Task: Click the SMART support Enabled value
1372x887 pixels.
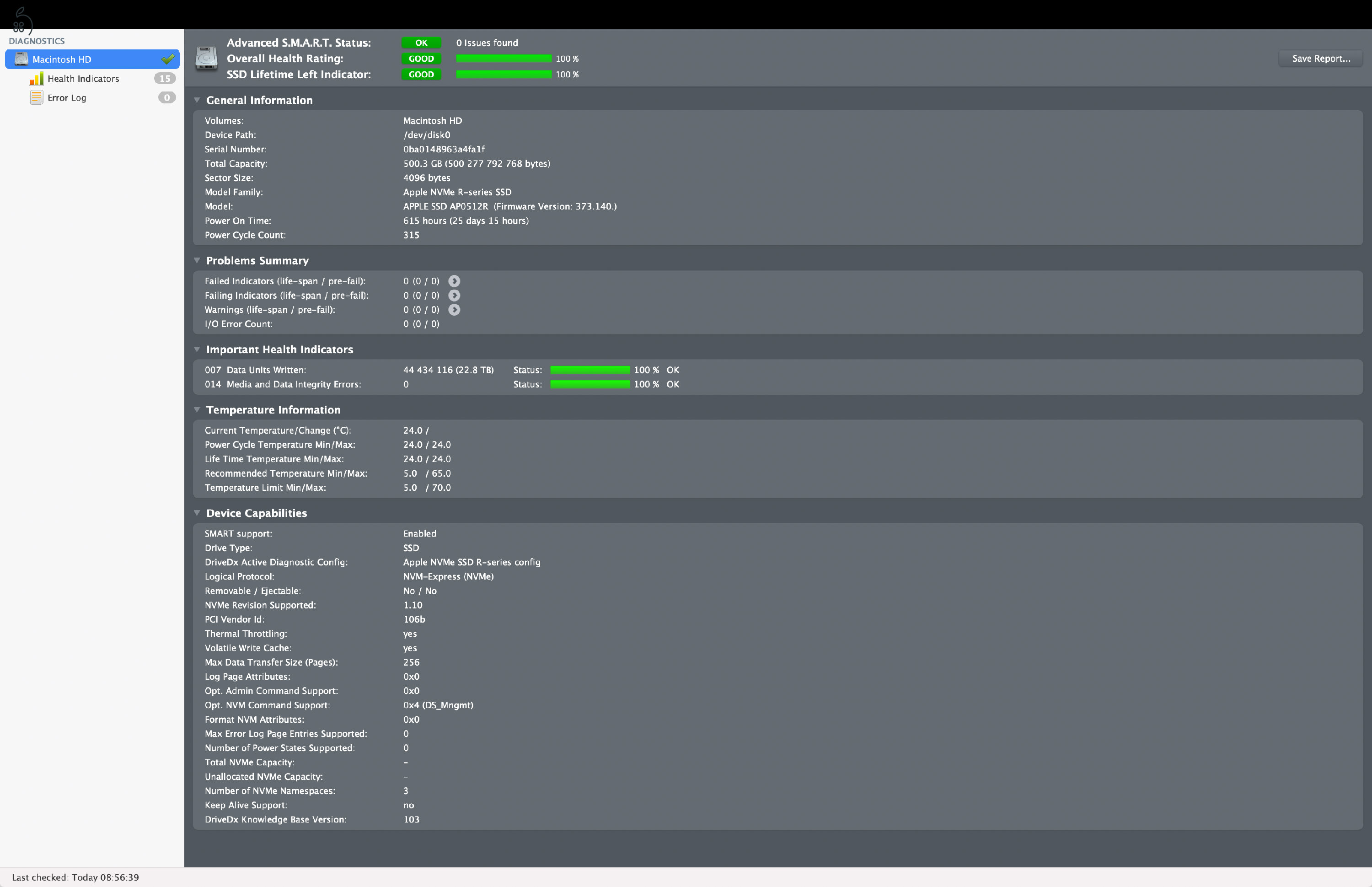Action: 420,533
